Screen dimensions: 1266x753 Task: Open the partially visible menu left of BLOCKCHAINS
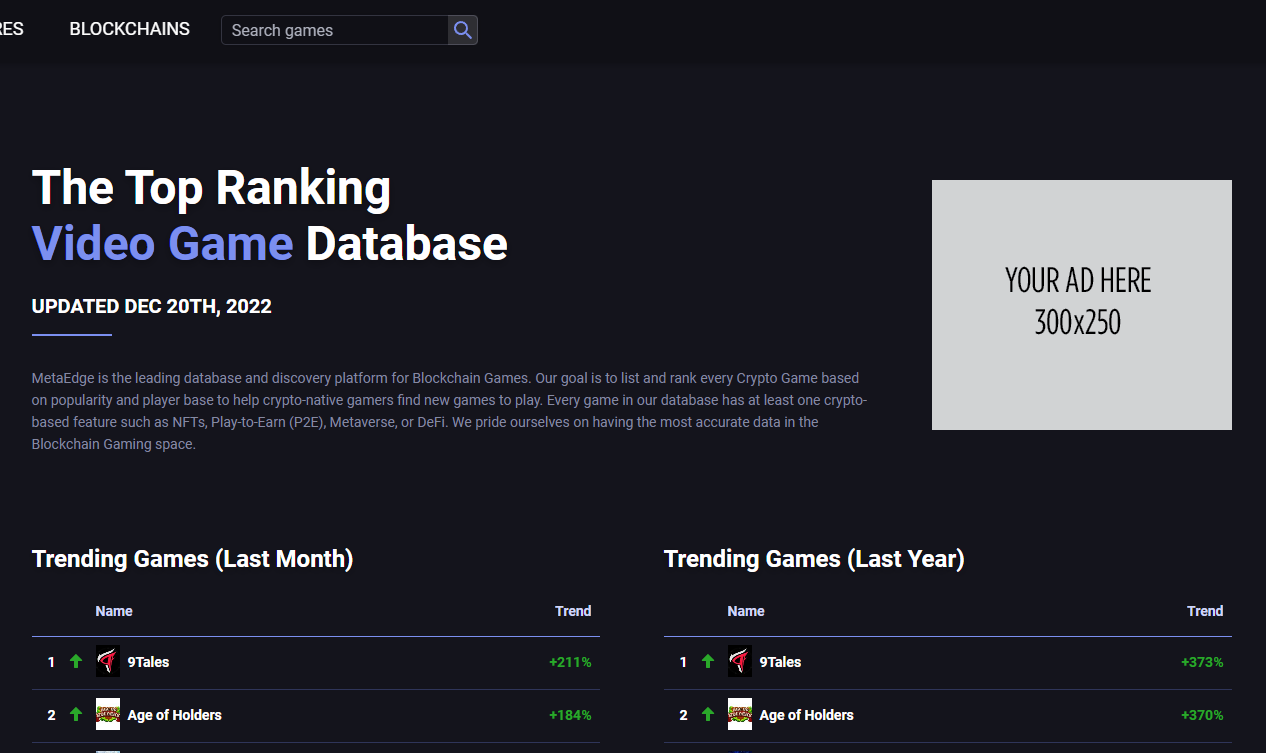[11, 29]
